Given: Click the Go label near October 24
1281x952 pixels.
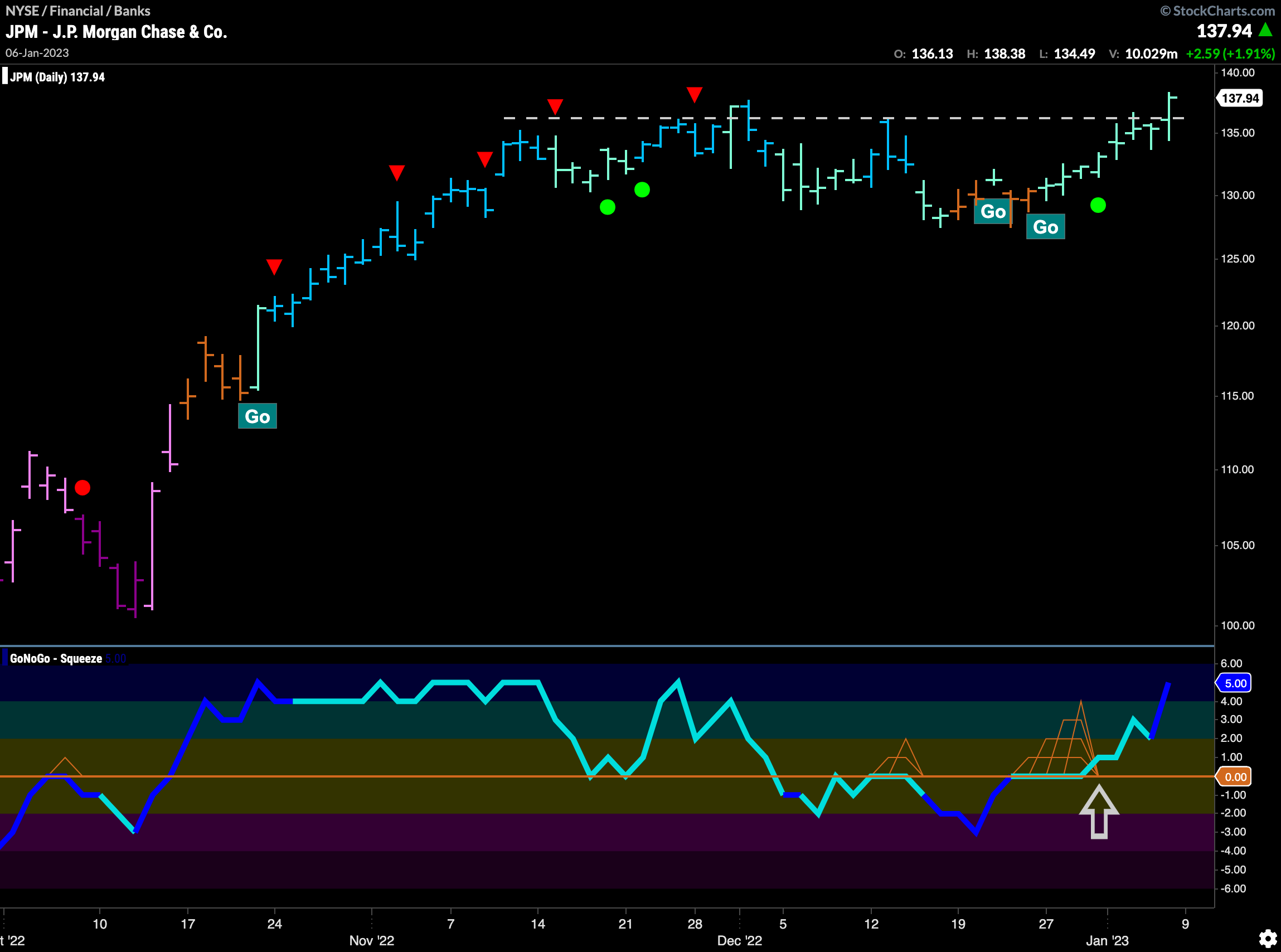Looking at the screenshot, I should [x=257, y=416].
